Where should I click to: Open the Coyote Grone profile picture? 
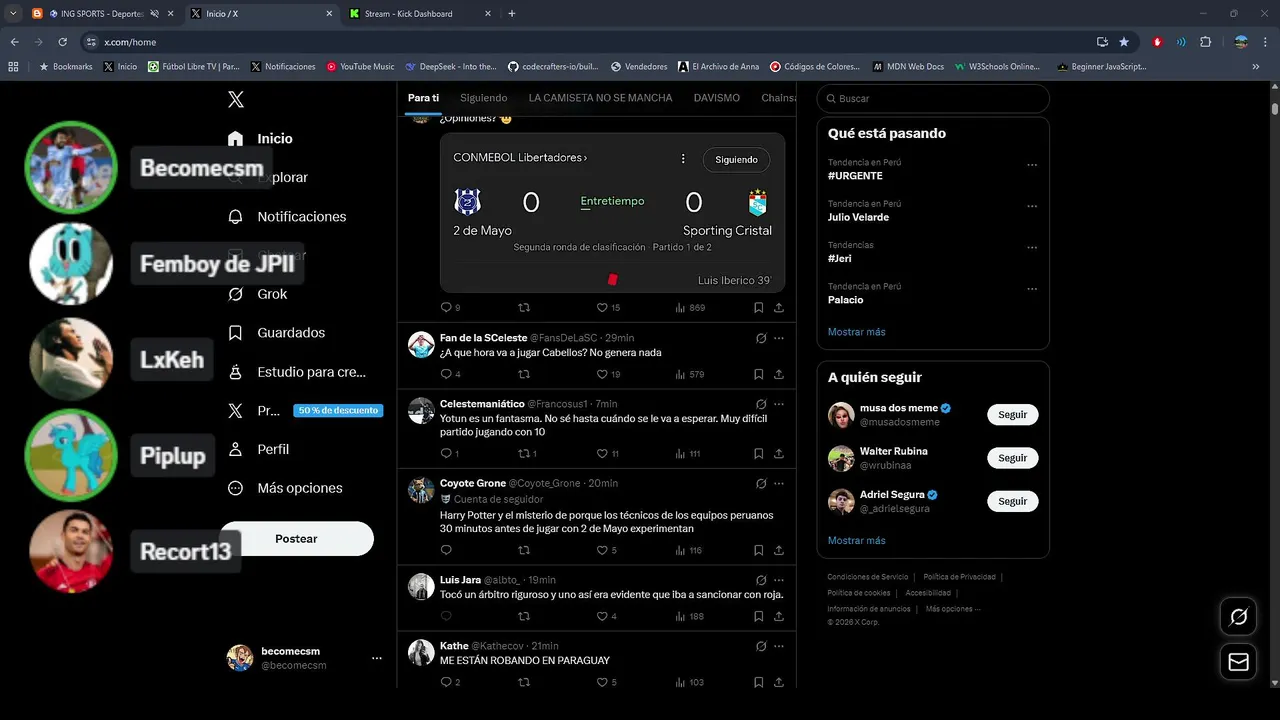pos(421,490)
